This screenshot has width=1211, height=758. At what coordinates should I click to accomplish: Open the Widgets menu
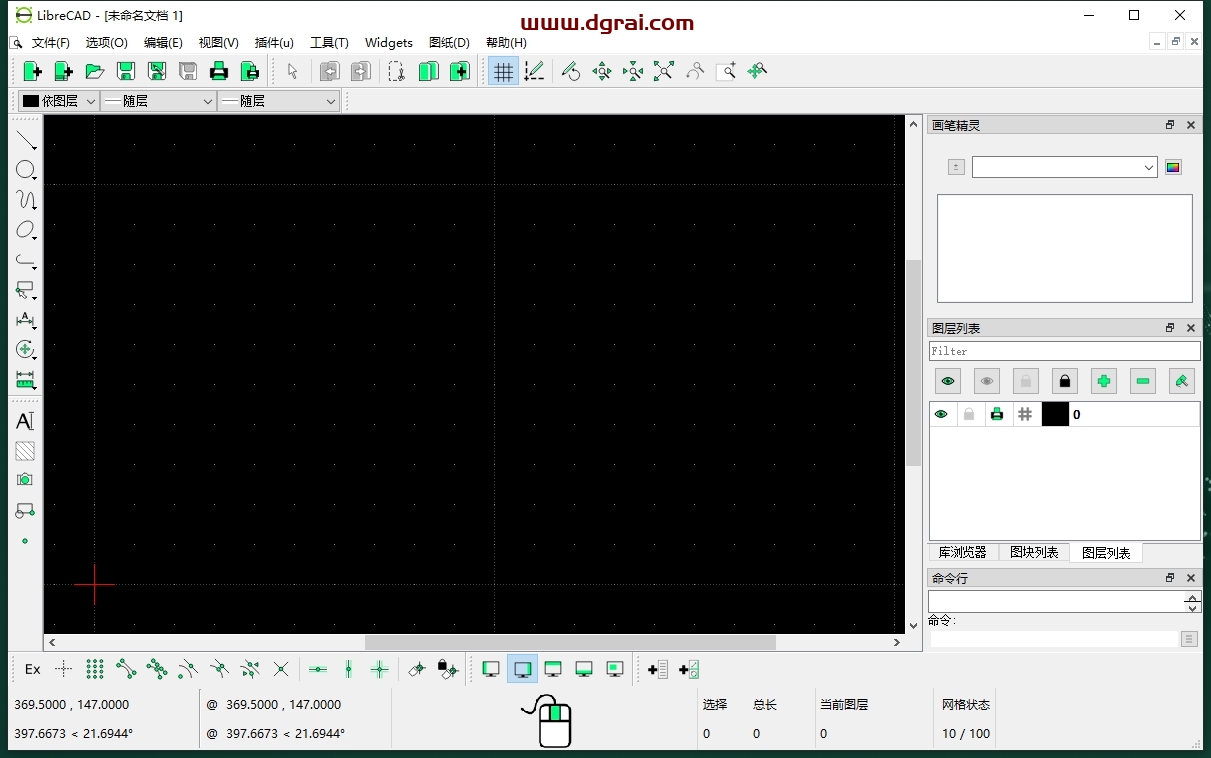tap(389, 43)
